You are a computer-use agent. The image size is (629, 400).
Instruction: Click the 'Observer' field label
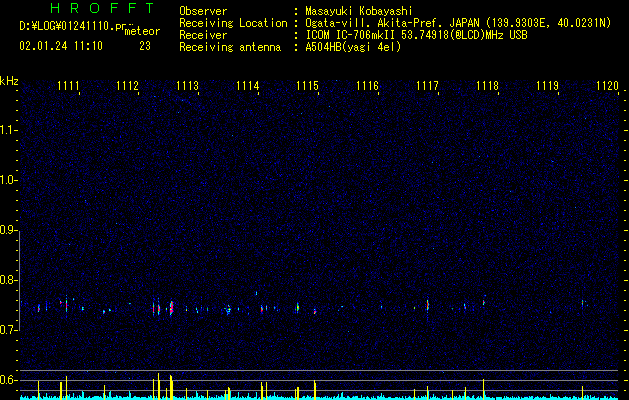pos(203,11)
